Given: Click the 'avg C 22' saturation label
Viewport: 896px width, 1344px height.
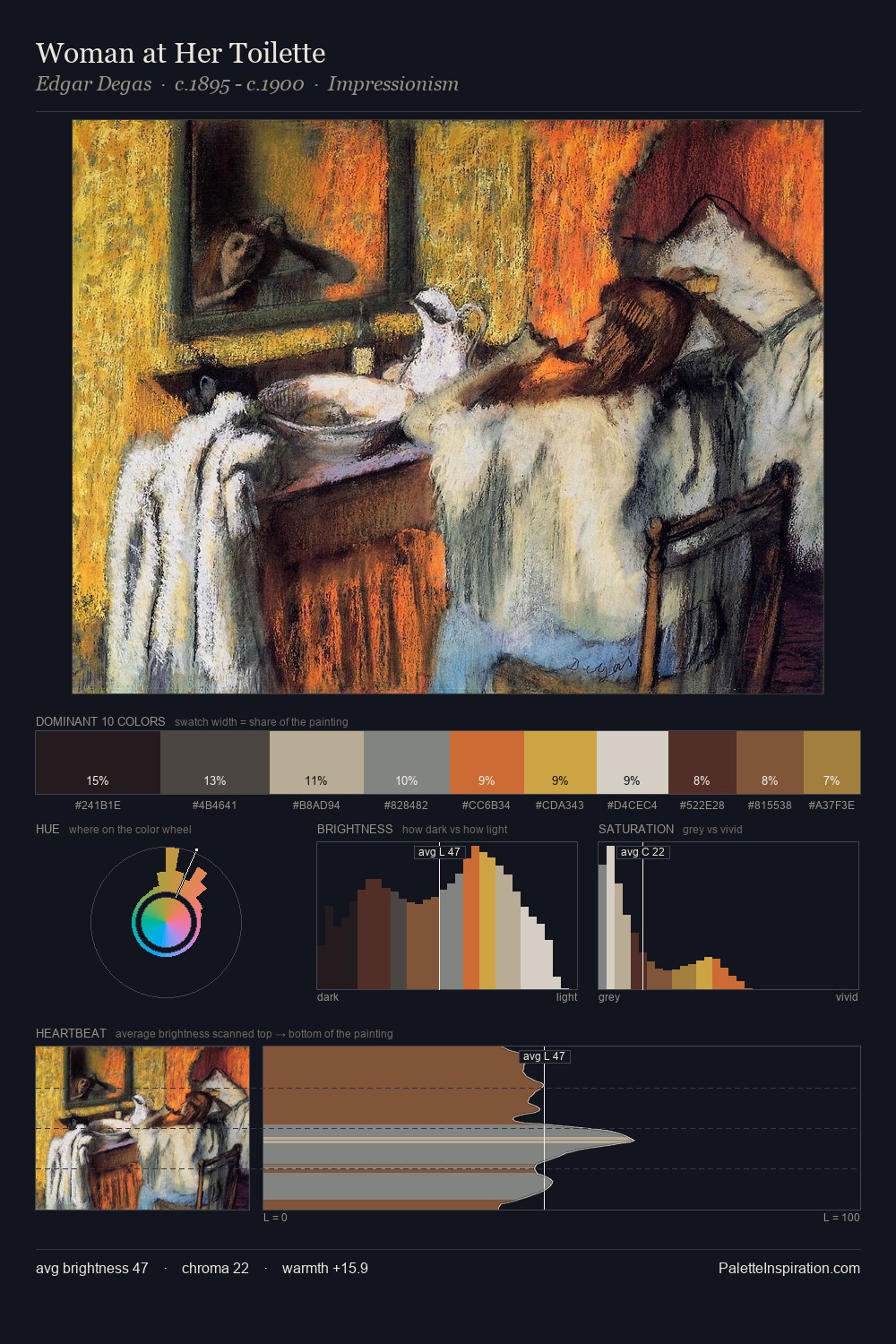Looking at the screenshot, I should click(x=643, y=852).
